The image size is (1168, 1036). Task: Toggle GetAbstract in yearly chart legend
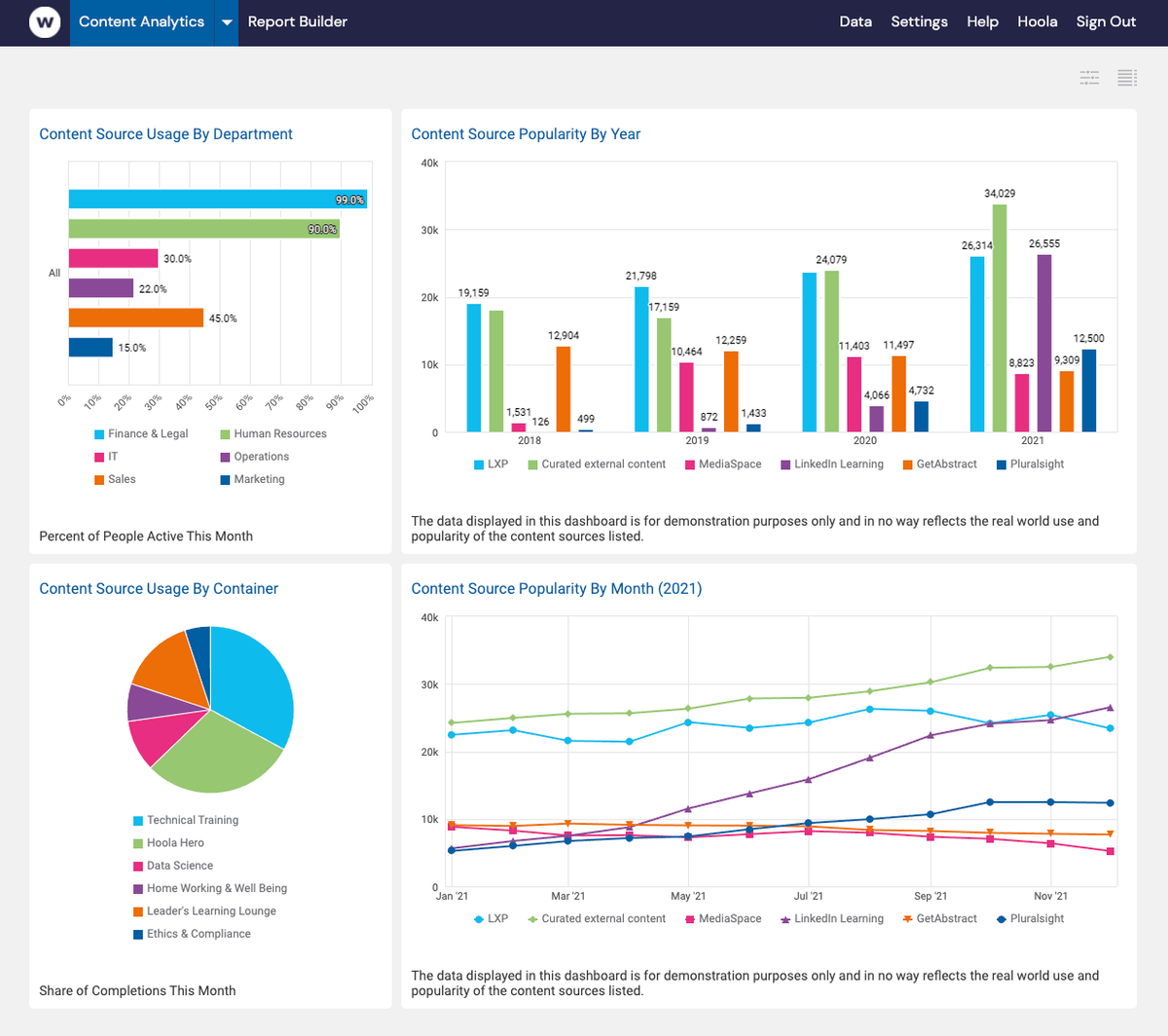940,464
